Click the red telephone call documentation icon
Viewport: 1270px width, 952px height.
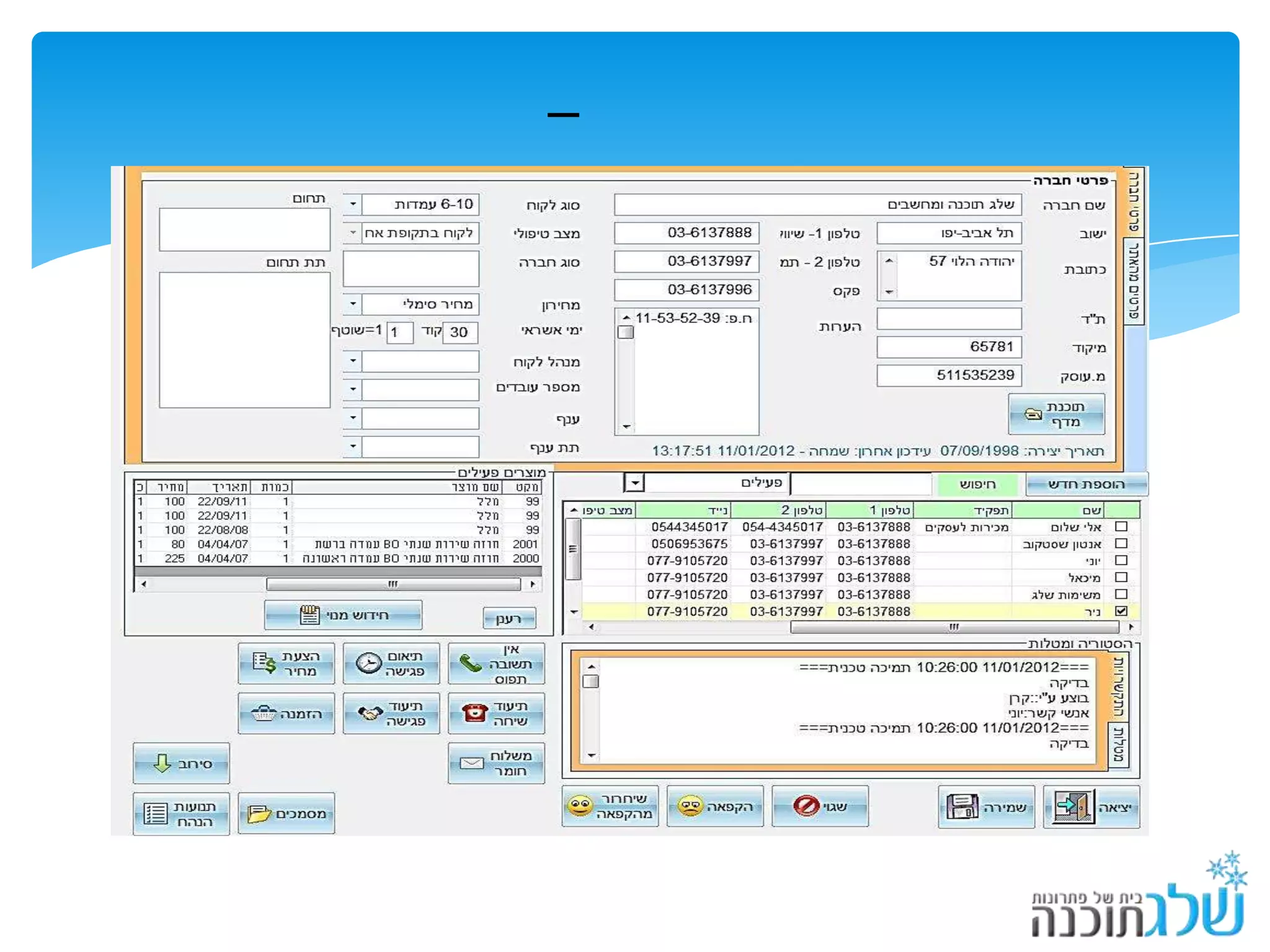pos(474,713)
